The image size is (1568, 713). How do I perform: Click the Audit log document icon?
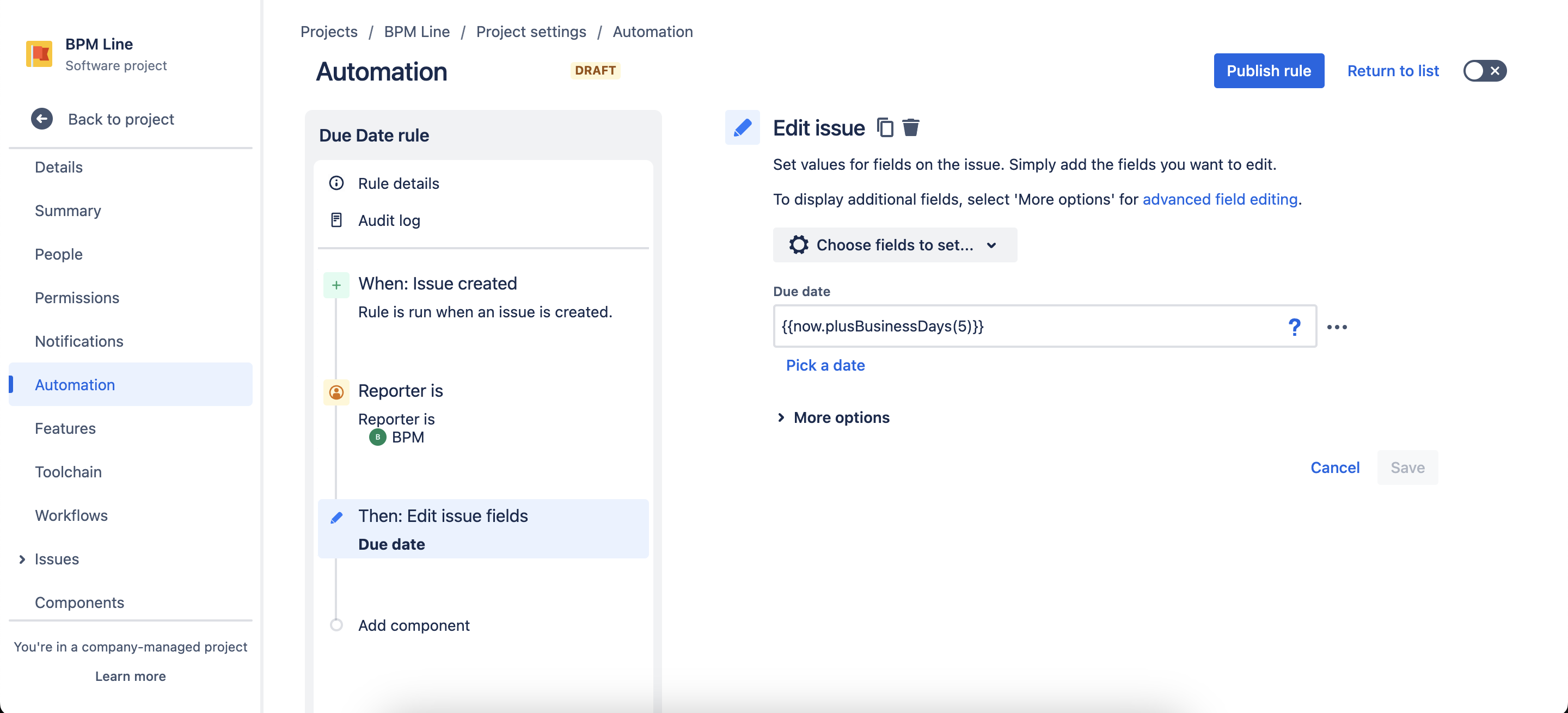tap(336, 220)
